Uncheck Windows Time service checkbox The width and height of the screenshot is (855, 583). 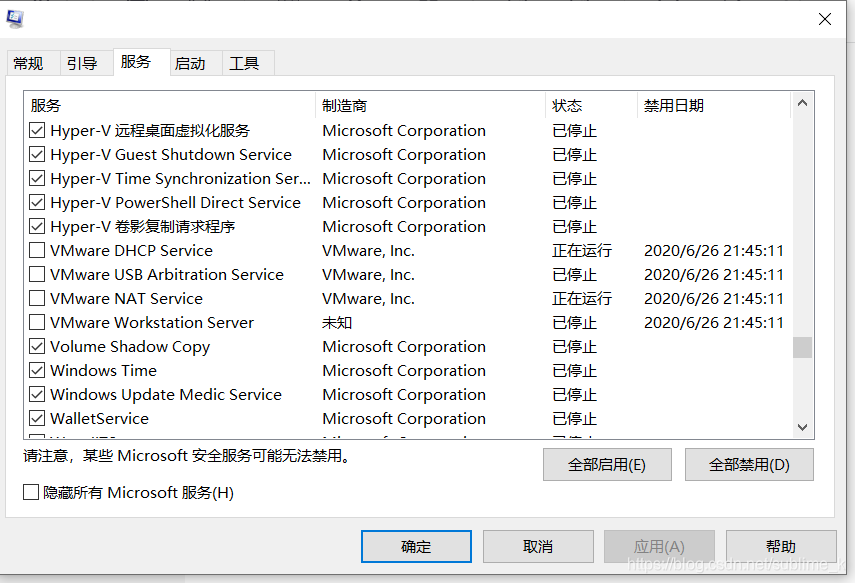point(37,370)
